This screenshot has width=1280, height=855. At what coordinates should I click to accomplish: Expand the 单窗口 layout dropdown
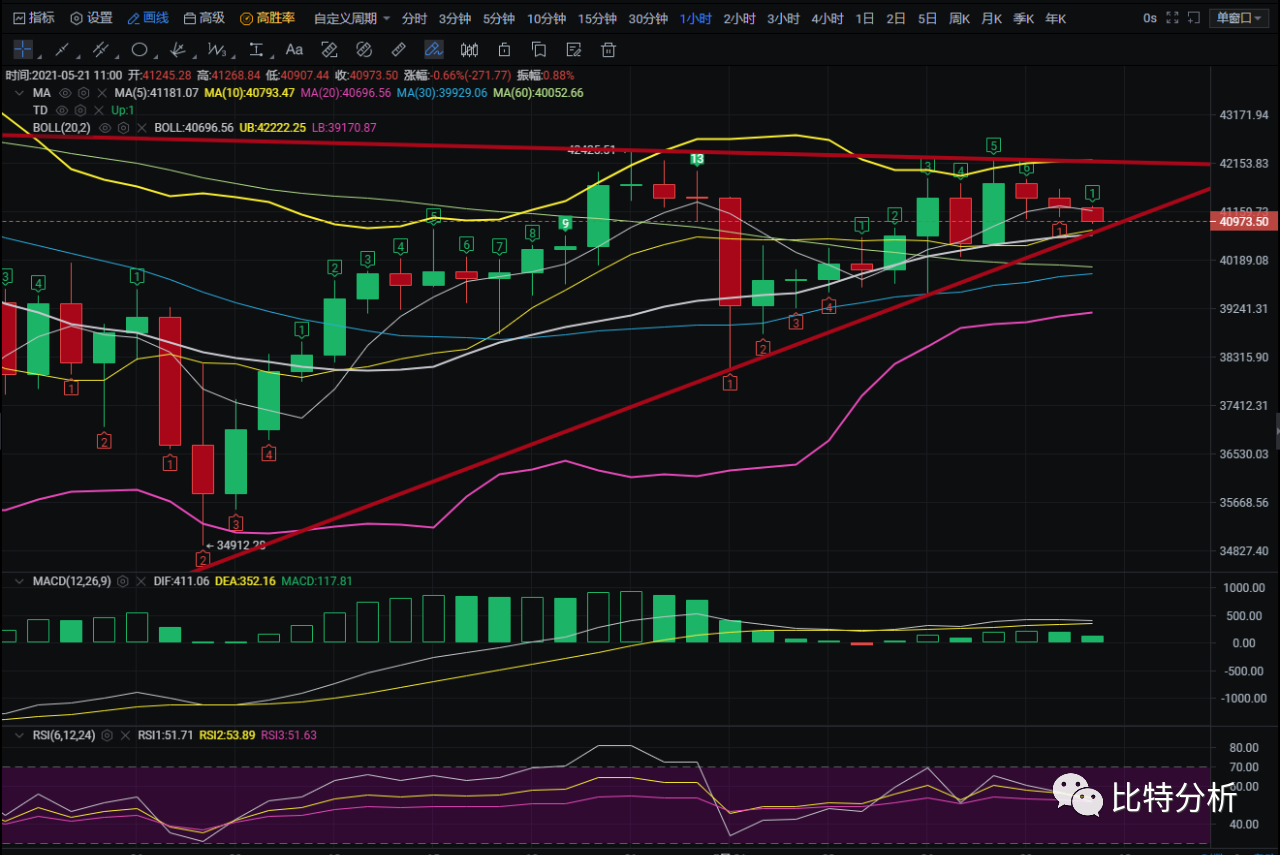point(1238,18)
